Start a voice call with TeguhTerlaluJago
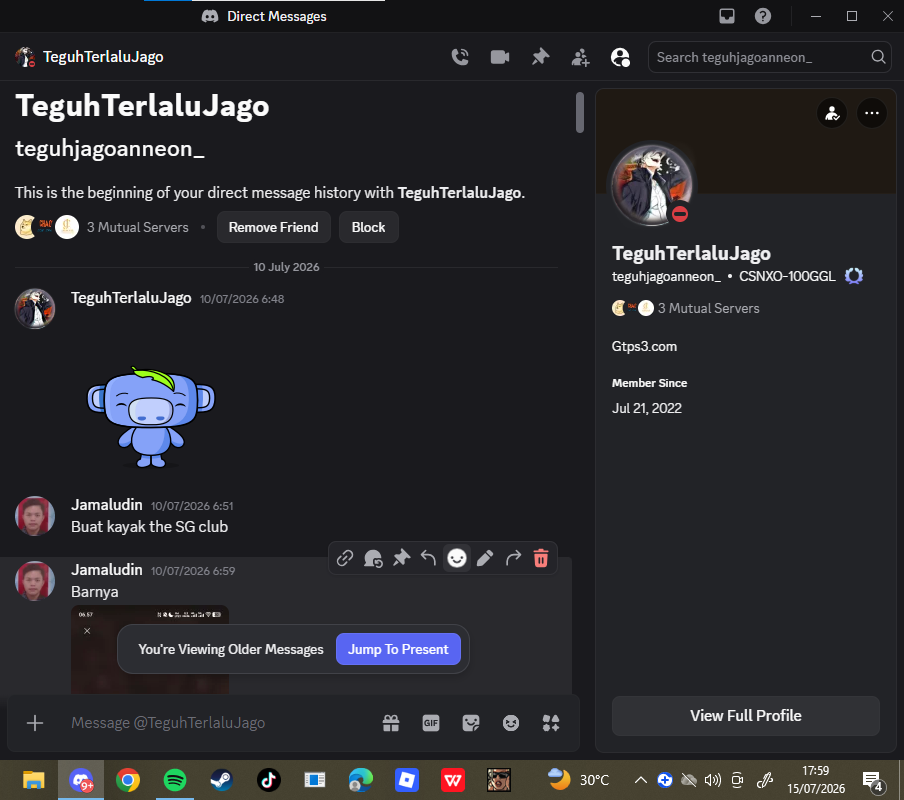This screenshot has width=904, height=800. pos(459,57)
